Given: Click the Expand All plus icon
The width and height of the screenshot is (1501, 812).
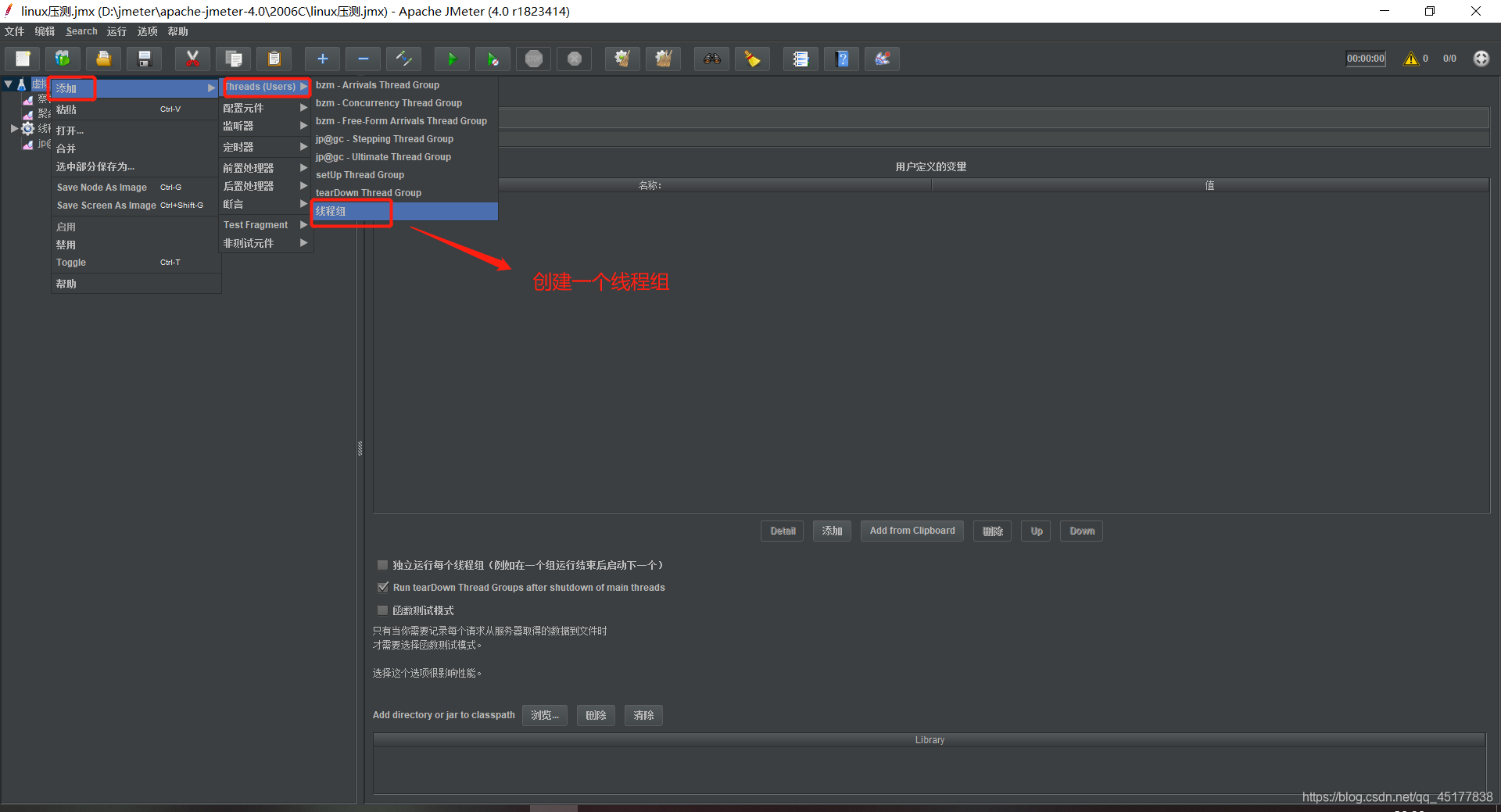Looking at the screenshot, I should [322, 59].
